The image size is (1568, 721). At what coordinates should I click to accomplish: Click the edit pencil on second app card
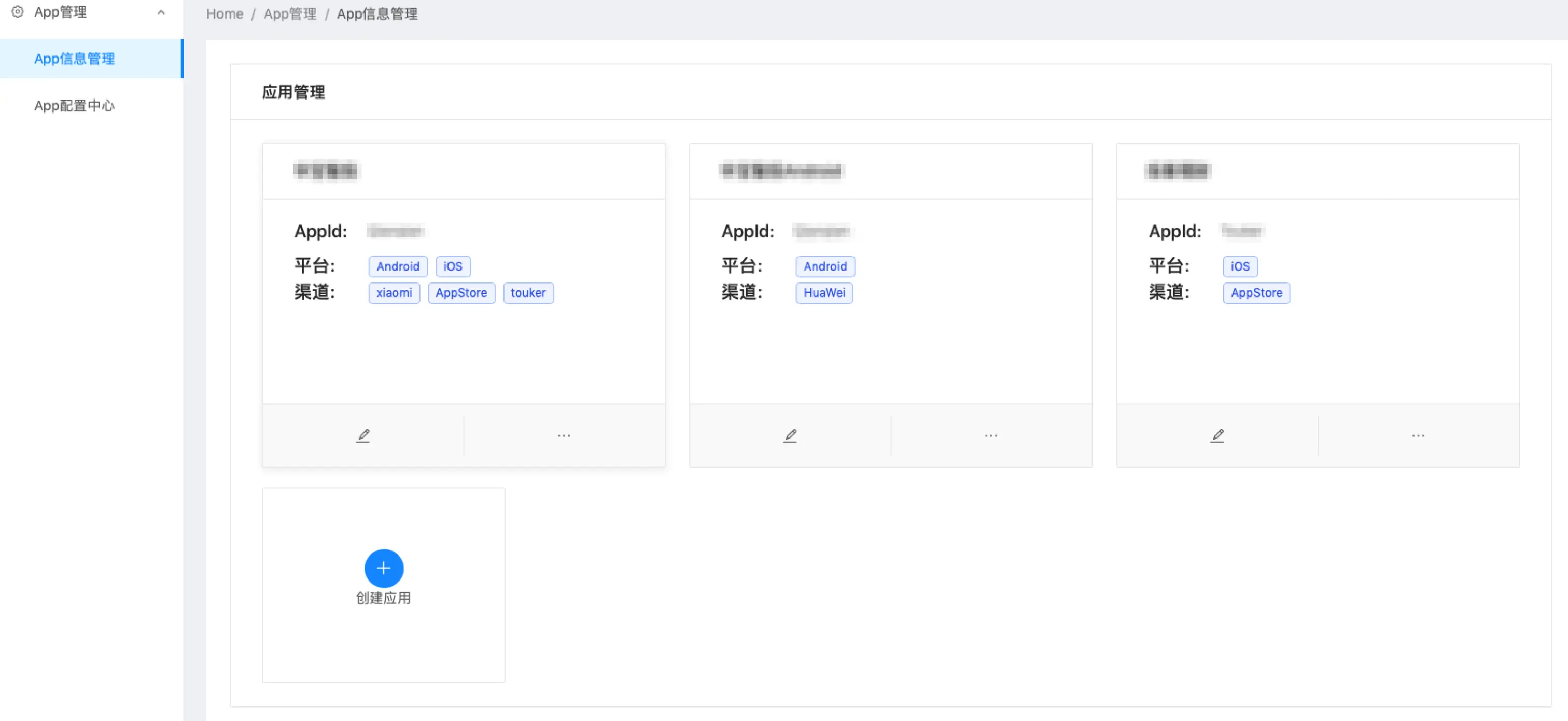790,435
